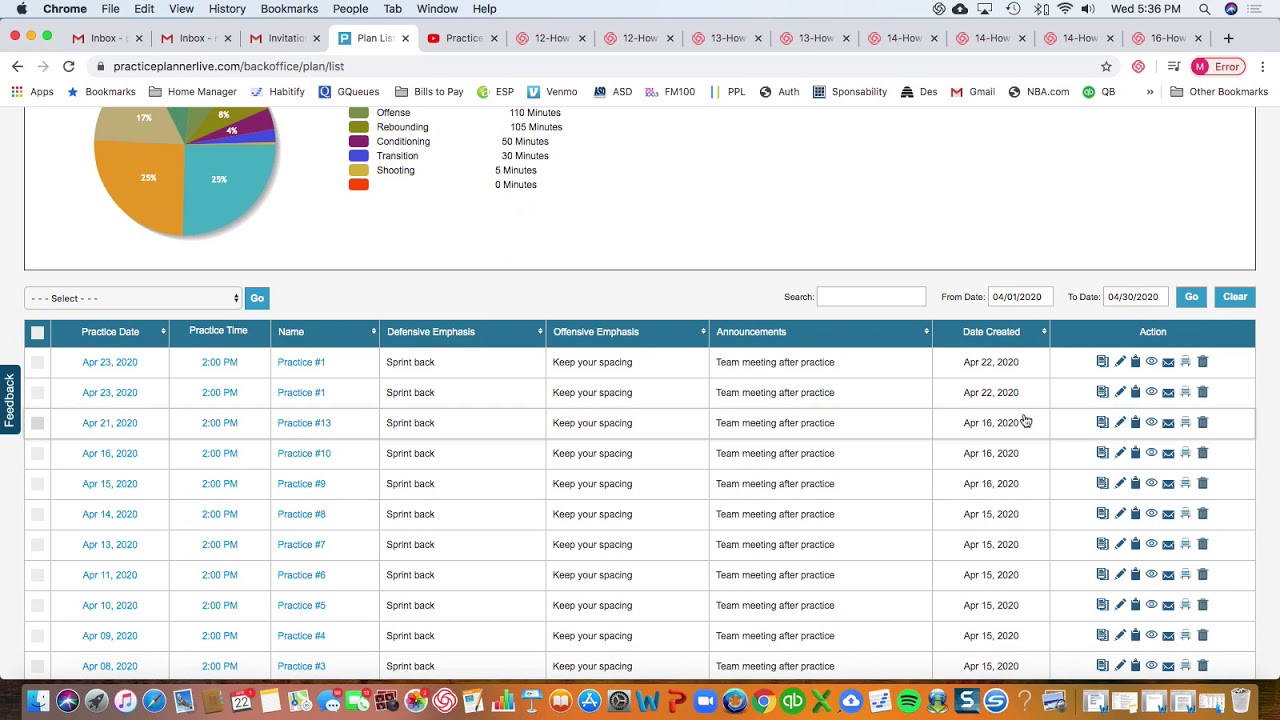Open the View menu in the menu bar
This screenshot has width=1280, height=720.
[181, 9]
